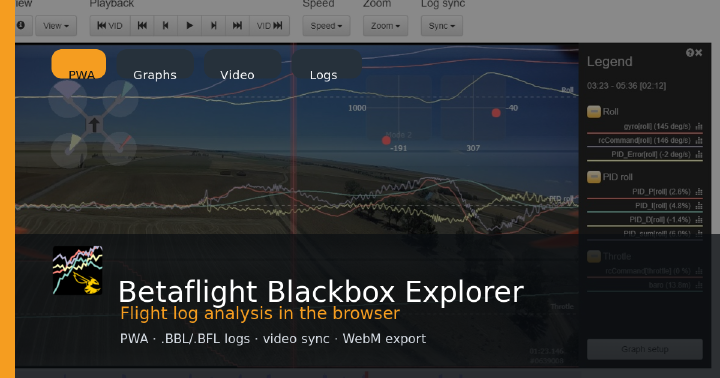Click the rcCommand[roll] legend entry
720x378 pixels.
644,141
